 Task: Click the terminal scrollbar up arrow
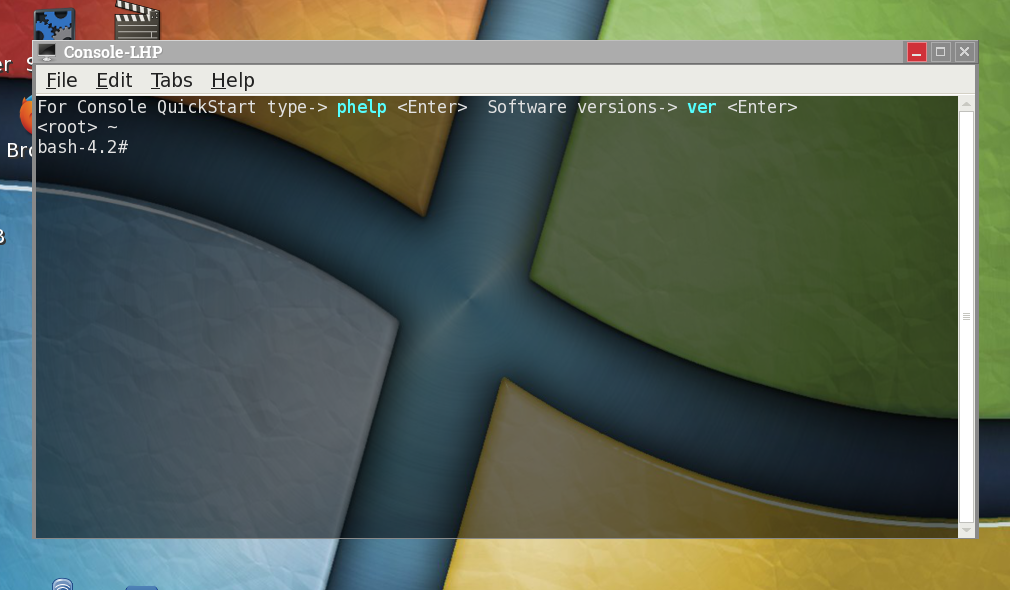coord(966,104)
